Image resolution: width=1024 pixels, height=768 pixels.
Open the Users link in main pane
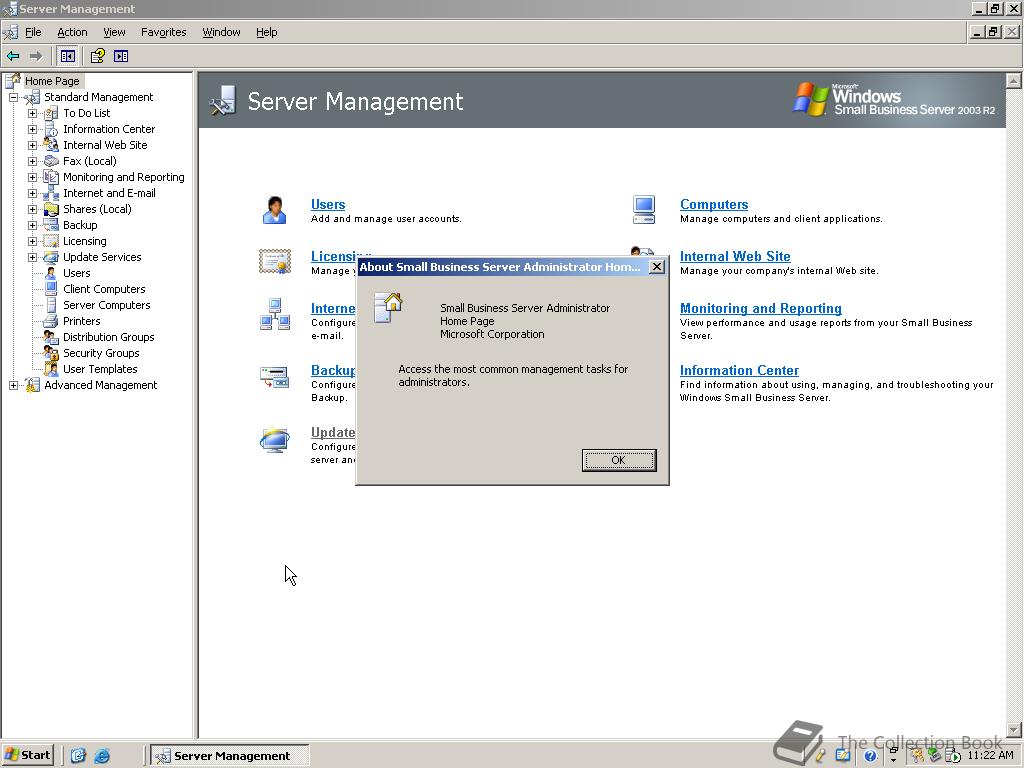coord(328,204)
